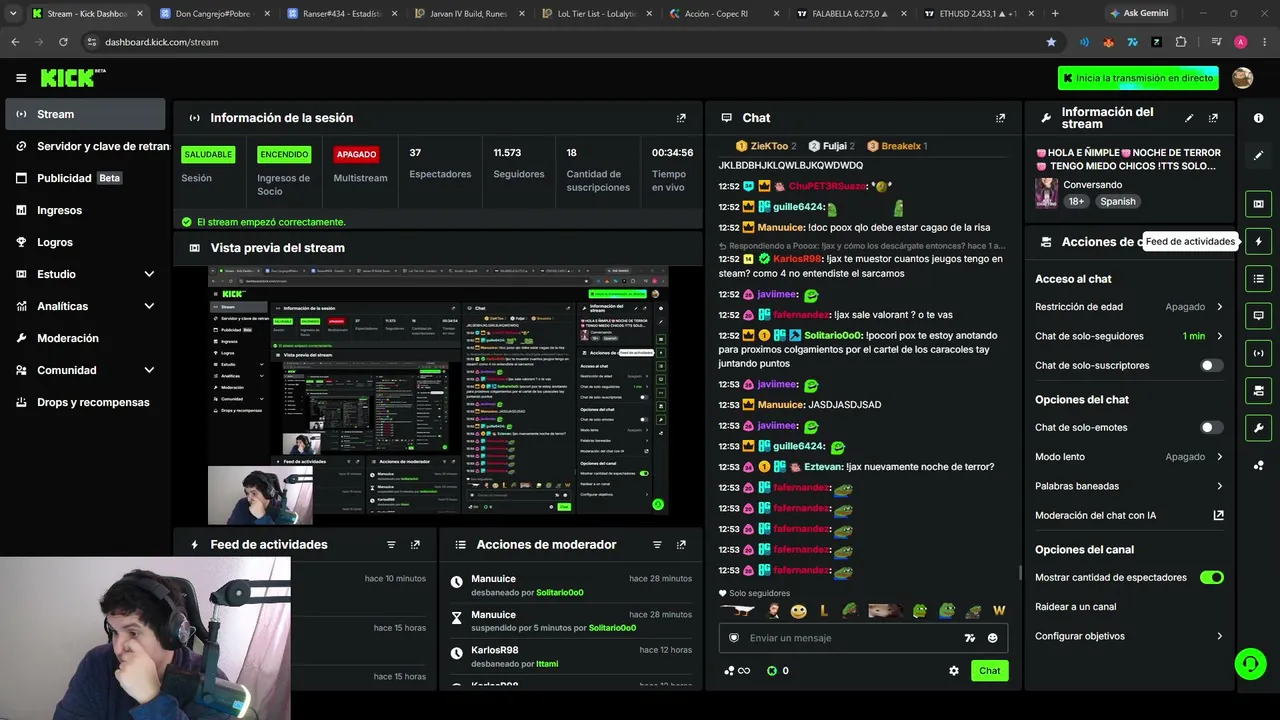Open Restricción de edad options
Screen dimensions: 1280x720
(x=1129, y=307)
